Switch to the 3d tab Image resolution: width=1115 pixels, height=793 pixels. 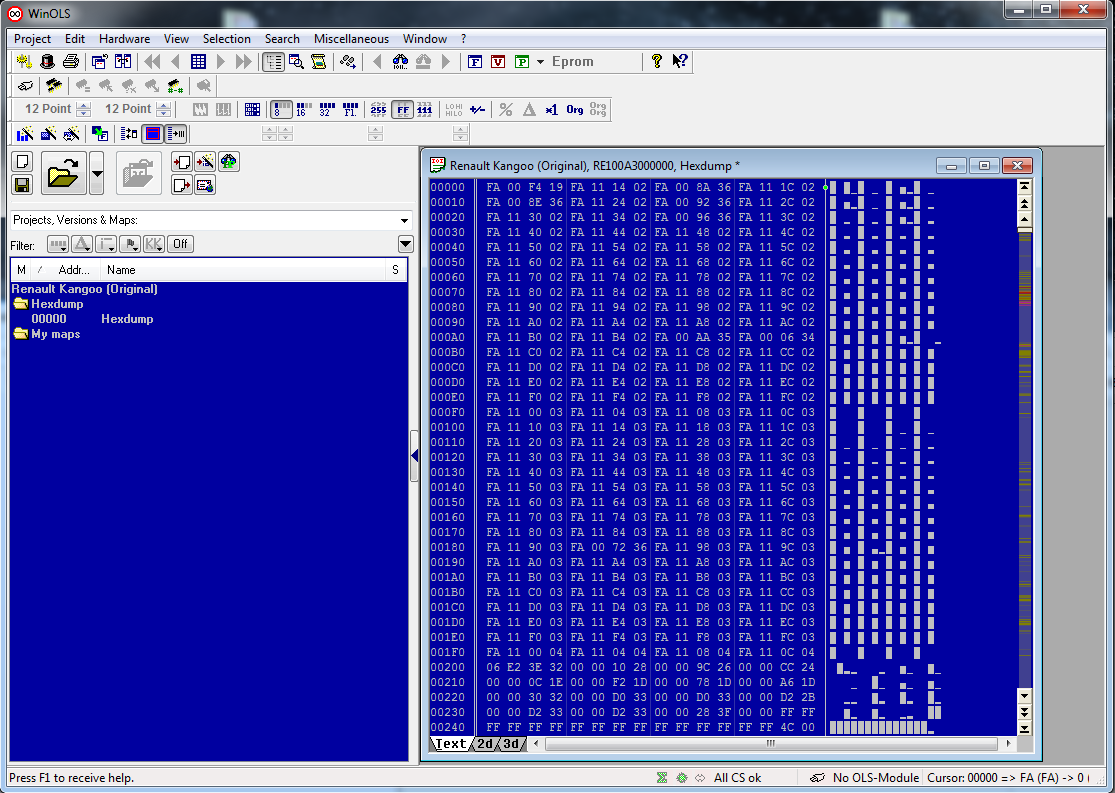click(511, 744)
